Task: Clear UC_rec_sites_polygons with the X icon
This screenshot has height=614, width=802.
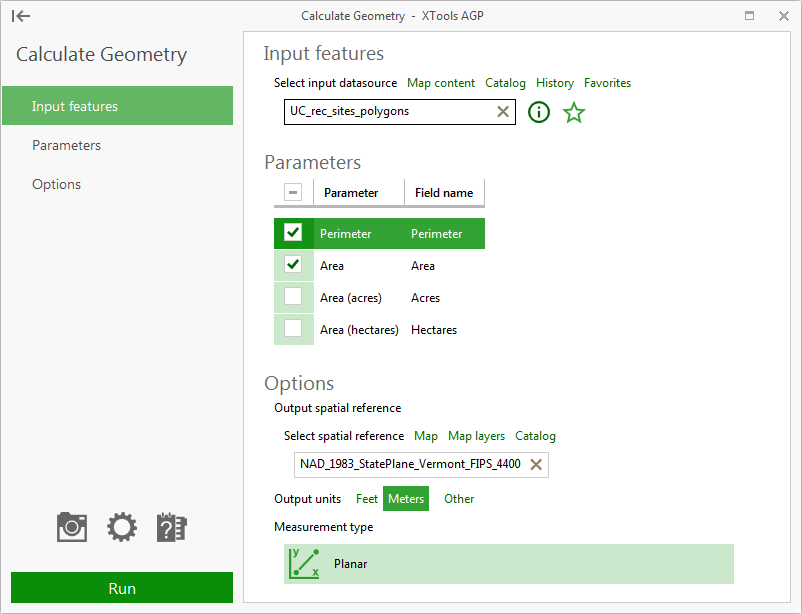Action: [x=503, y=112]
